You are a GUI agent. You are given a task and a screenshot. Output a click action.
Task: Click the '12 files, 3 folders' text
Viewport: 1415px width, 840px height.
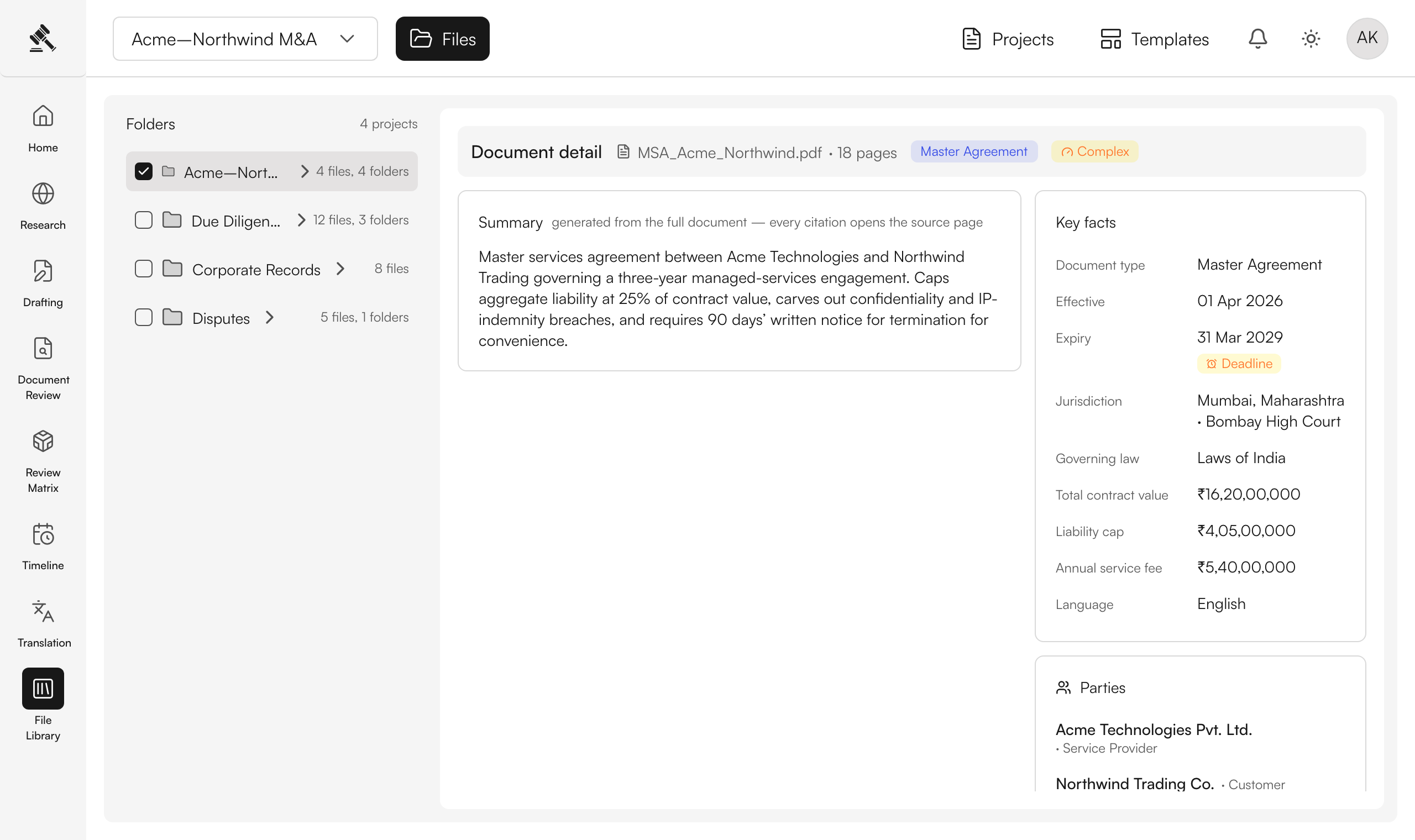click(x=360, y=219)
